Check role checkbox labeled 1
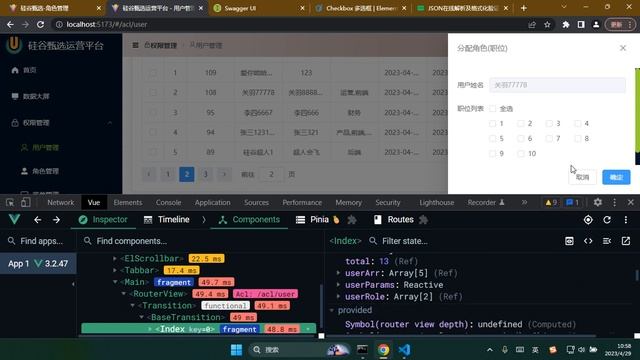This screenshot has width=640, height=360. click(493, 123)
